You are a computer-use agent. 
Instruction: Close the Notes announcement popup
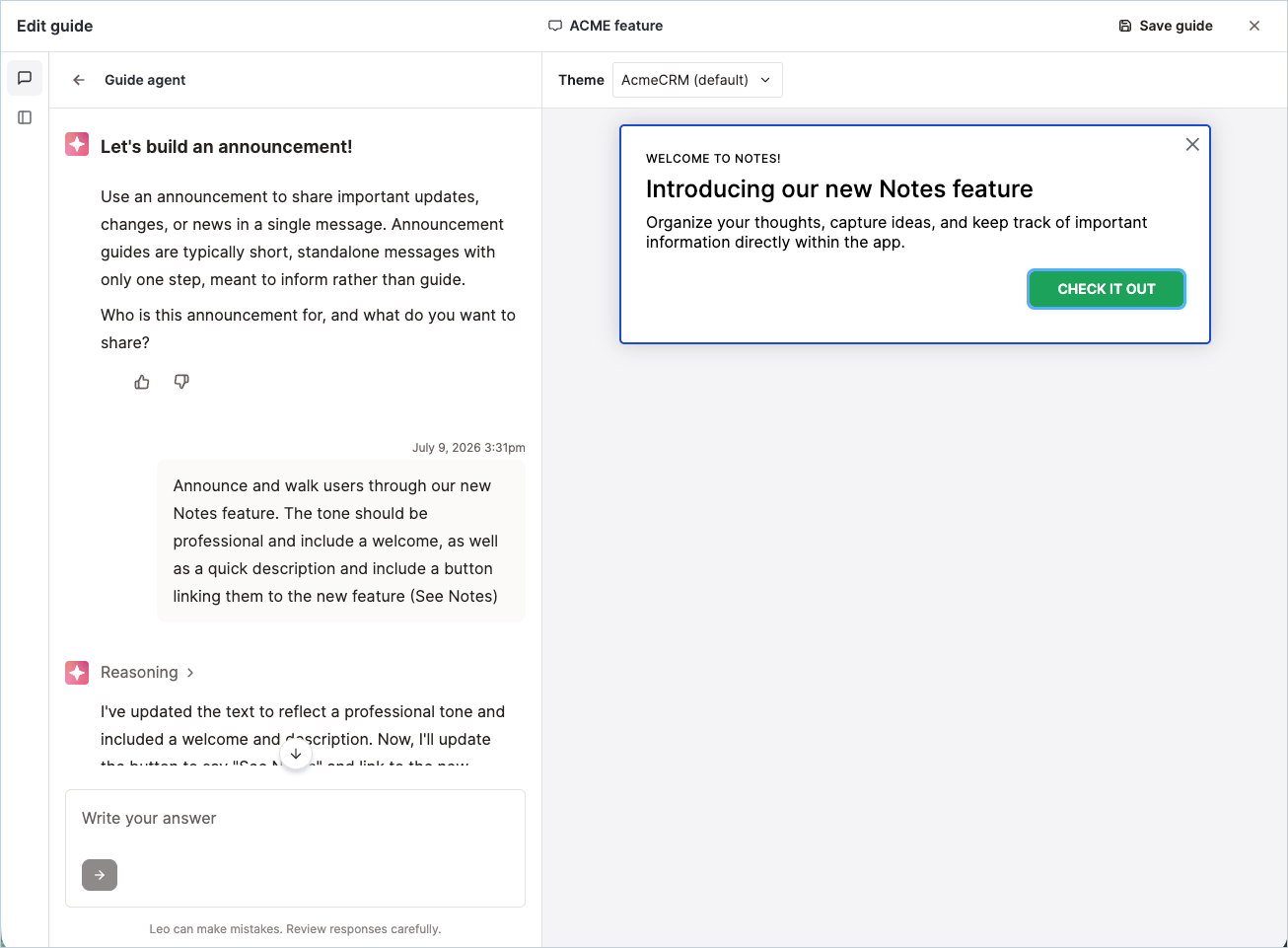point(1192,145)
